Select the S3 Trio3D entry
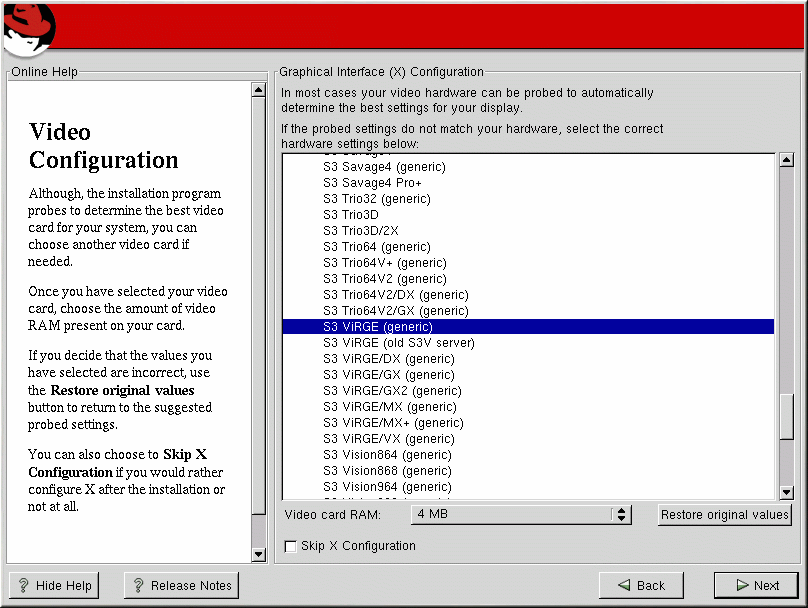Viewport: 808px width, 608px height. click(x=528, y=215)
